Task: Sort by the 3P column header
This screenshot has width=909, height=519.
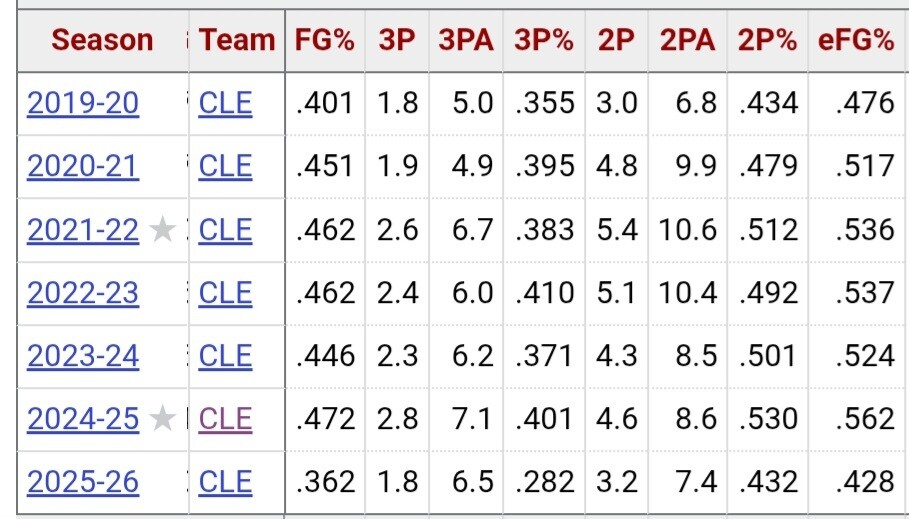Action: [x=397, y=41]
